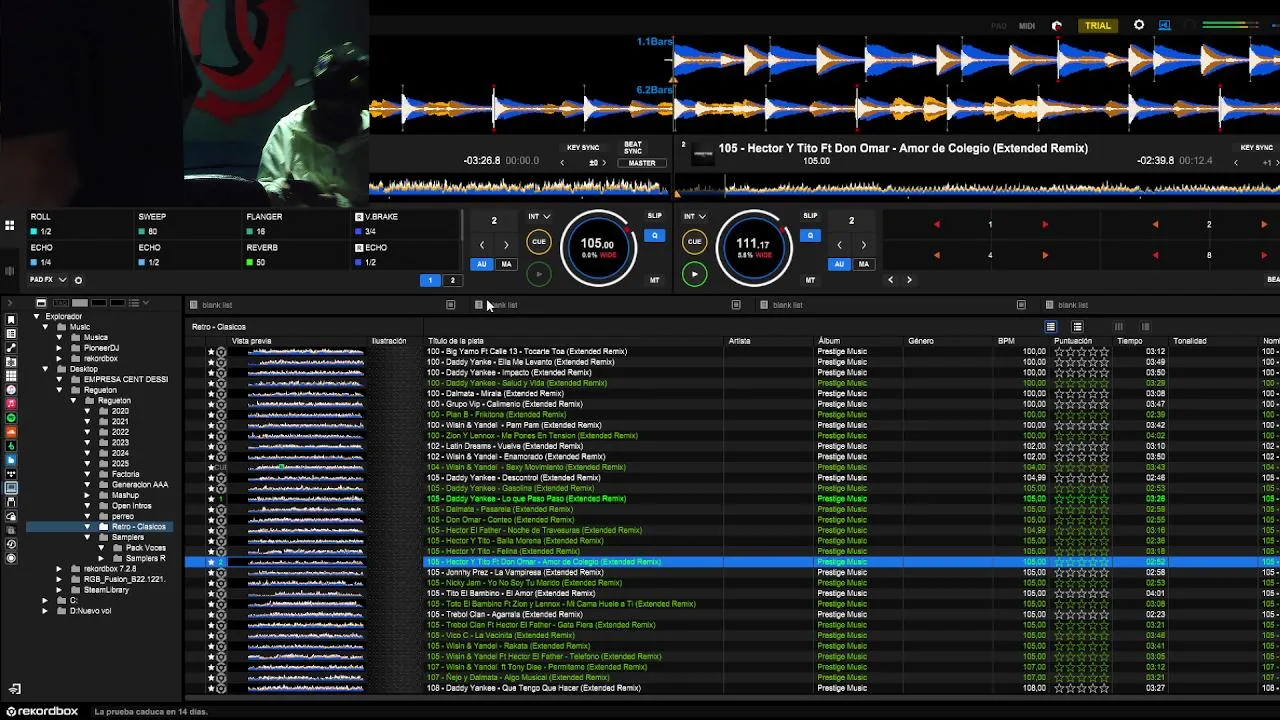Click the MASTER button on deck 1
The width and height of the screenshot is (1280, 720).
pos(642,163)
